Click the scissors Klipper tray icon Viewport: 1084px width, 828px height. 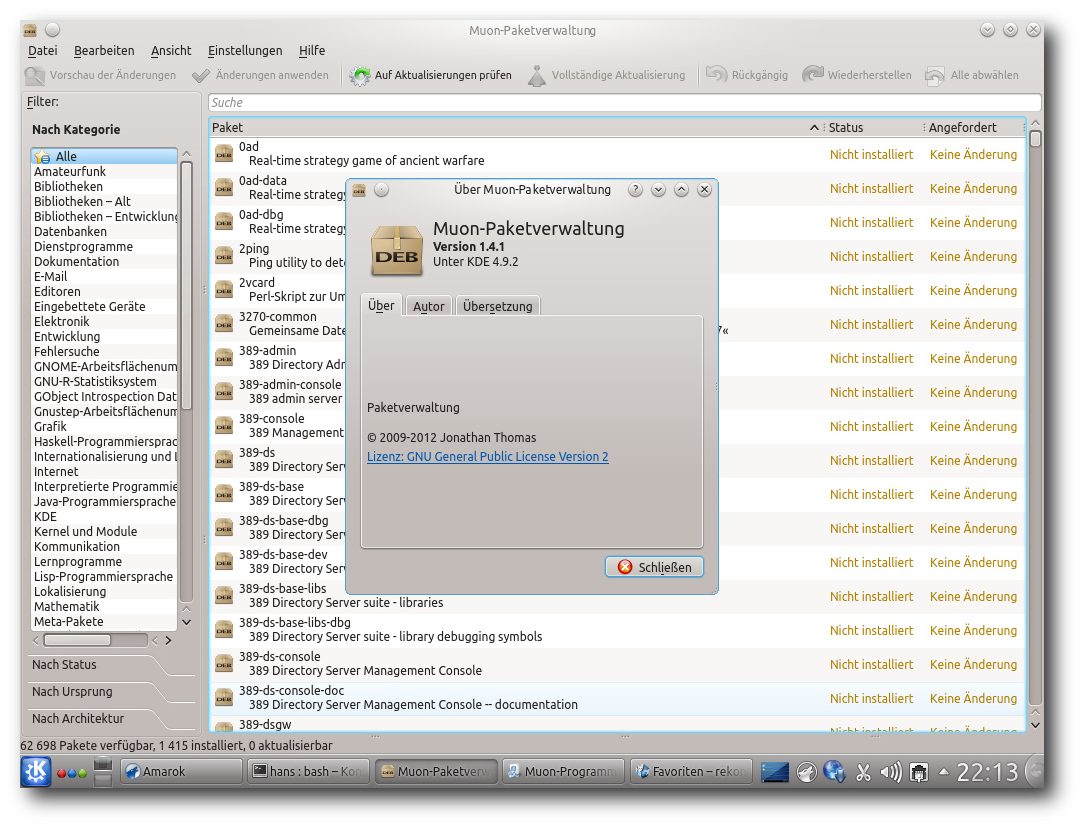point(863,772)
